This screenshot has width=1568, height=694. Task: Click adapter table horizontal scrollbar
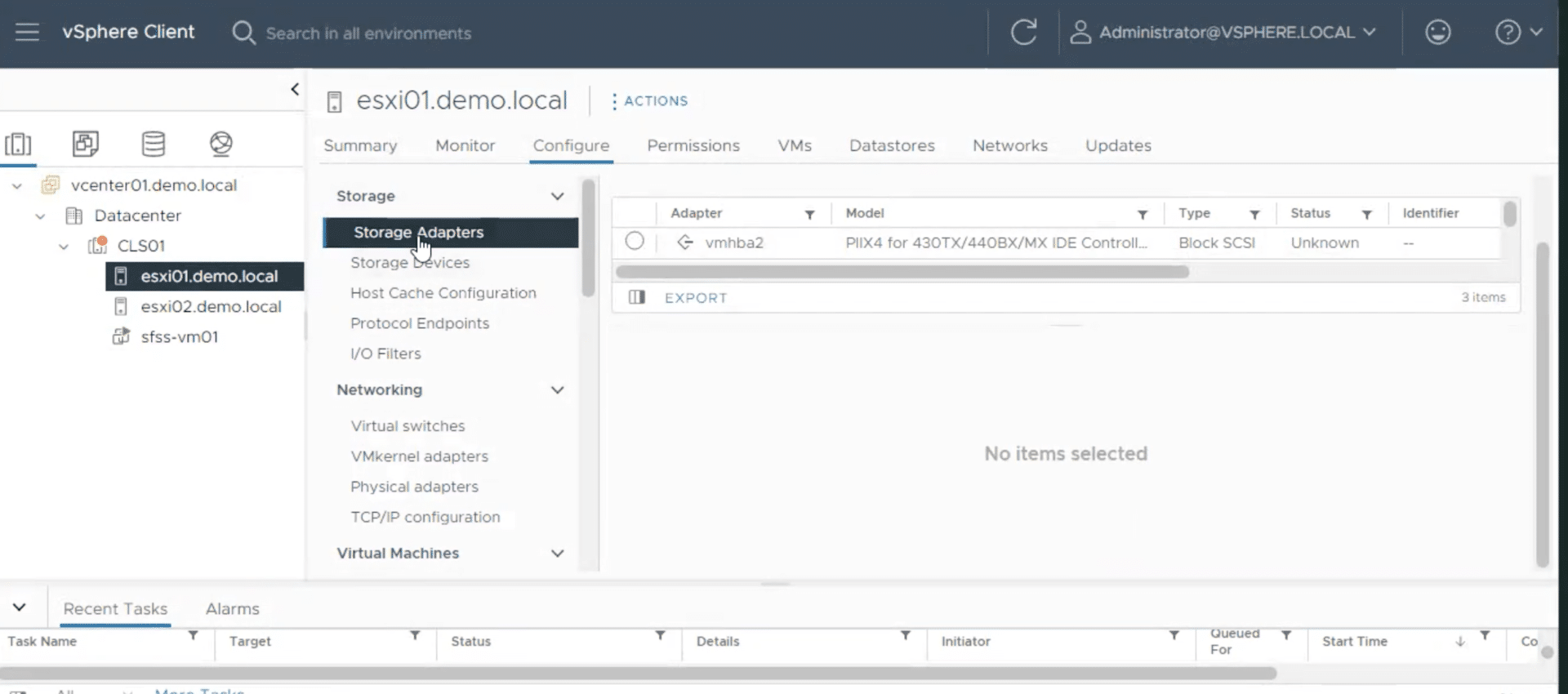click(x=902, y=271)
